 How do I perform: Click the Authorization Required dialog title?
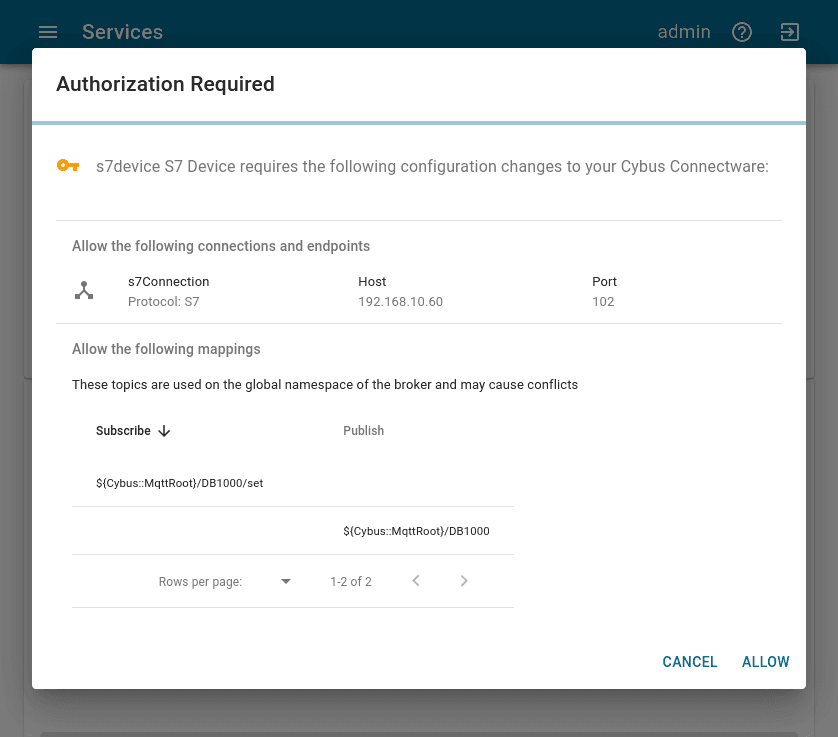[165, 84]
